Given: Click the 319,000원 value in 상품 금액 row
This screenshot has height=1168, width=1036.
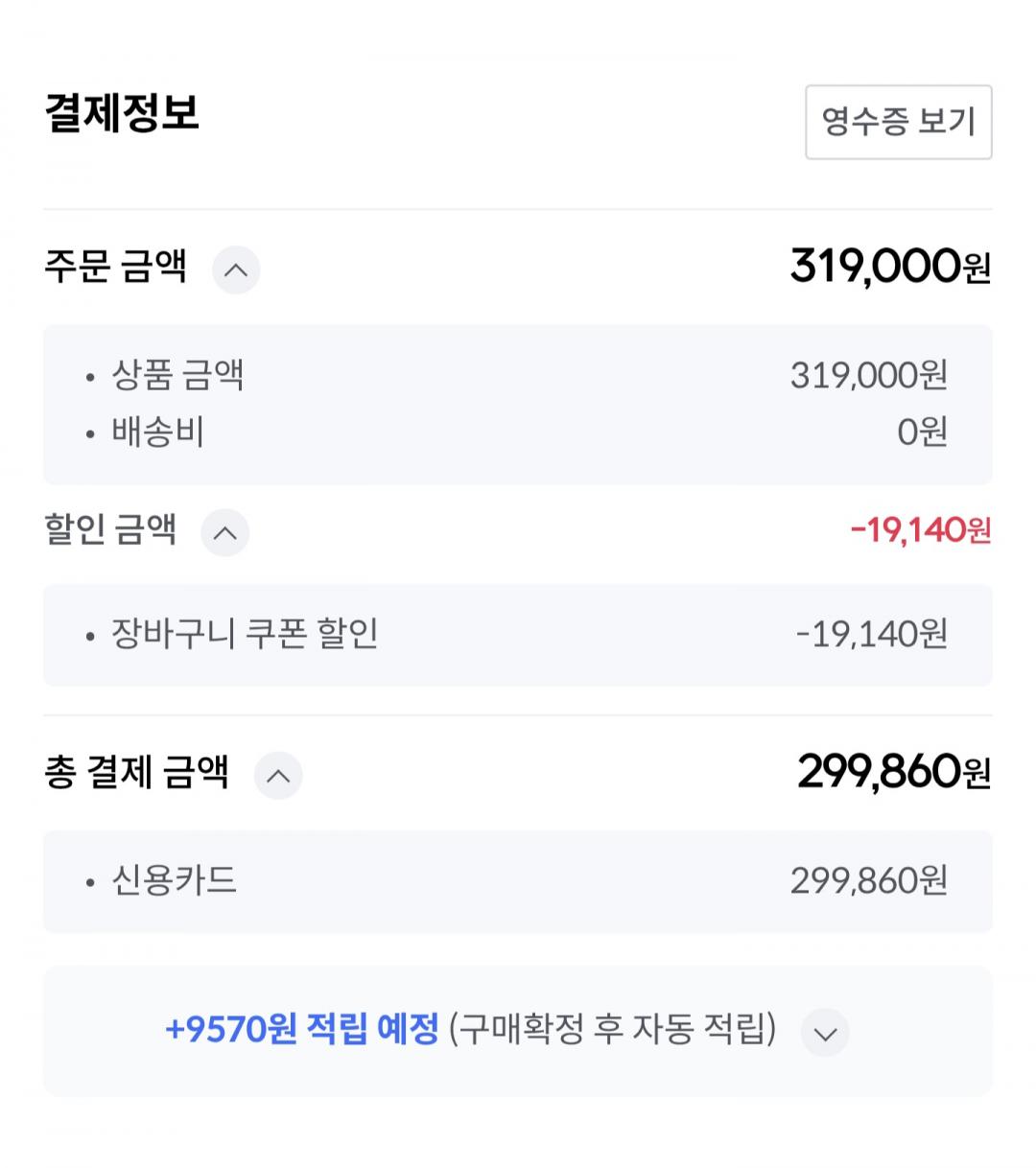Looking at the screenshot, I should coord(868,375).
